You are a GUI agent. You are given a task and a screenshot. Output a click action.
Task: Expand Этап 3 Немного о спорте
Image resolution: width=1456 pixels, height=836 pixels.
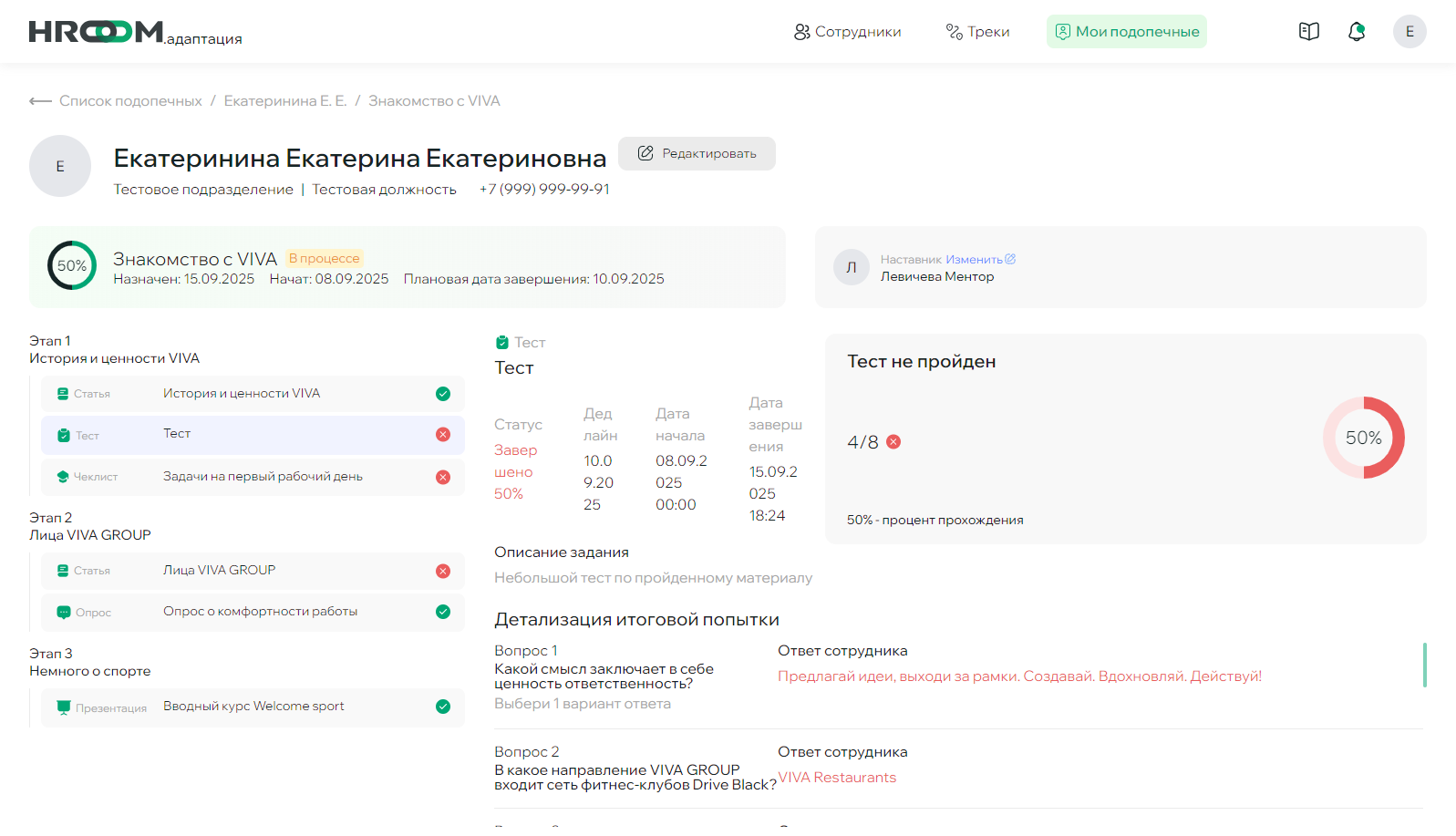[x=89, y=662]
